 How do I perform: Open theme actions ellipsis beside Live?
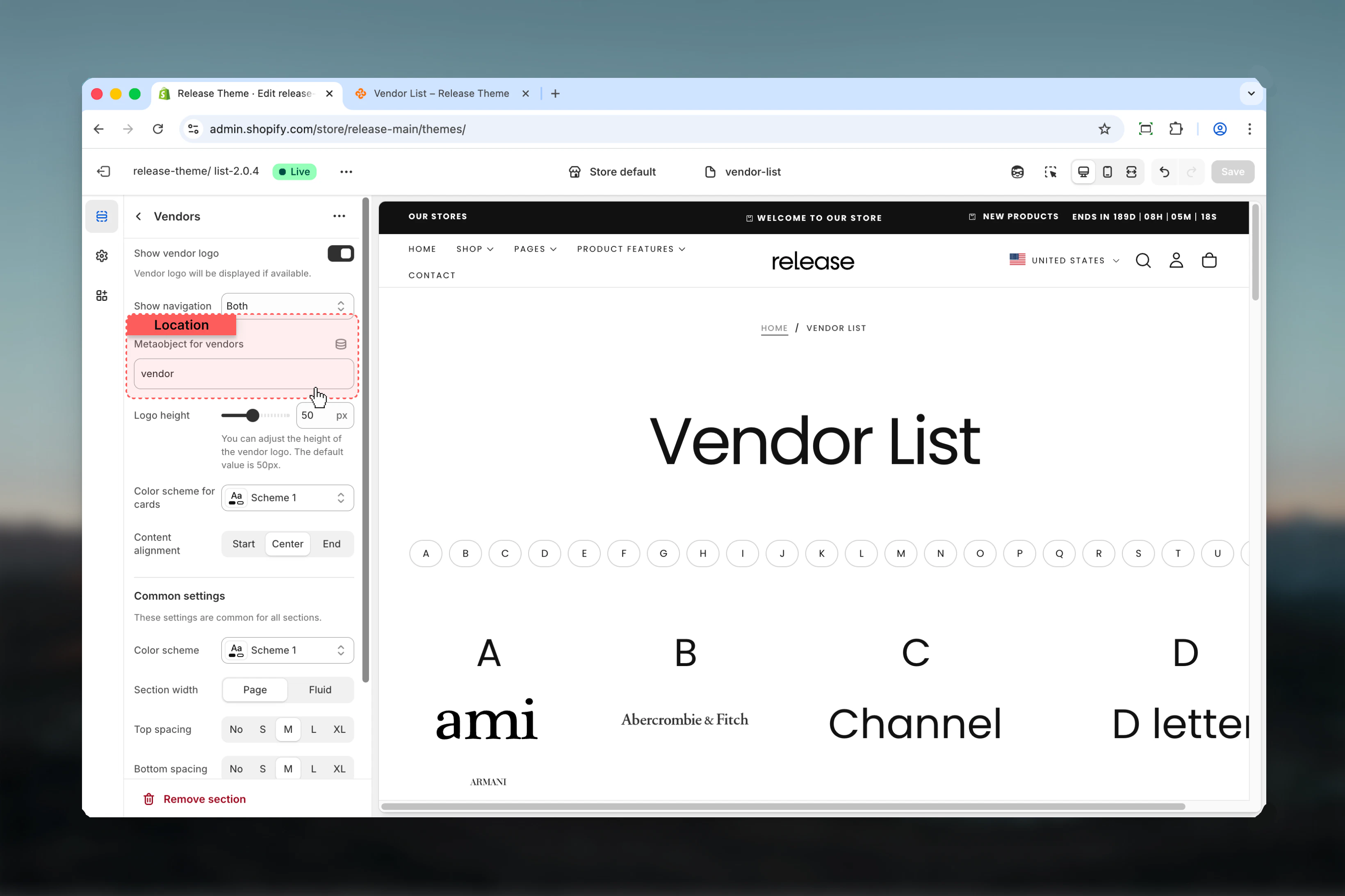click(x=346, y=171)
